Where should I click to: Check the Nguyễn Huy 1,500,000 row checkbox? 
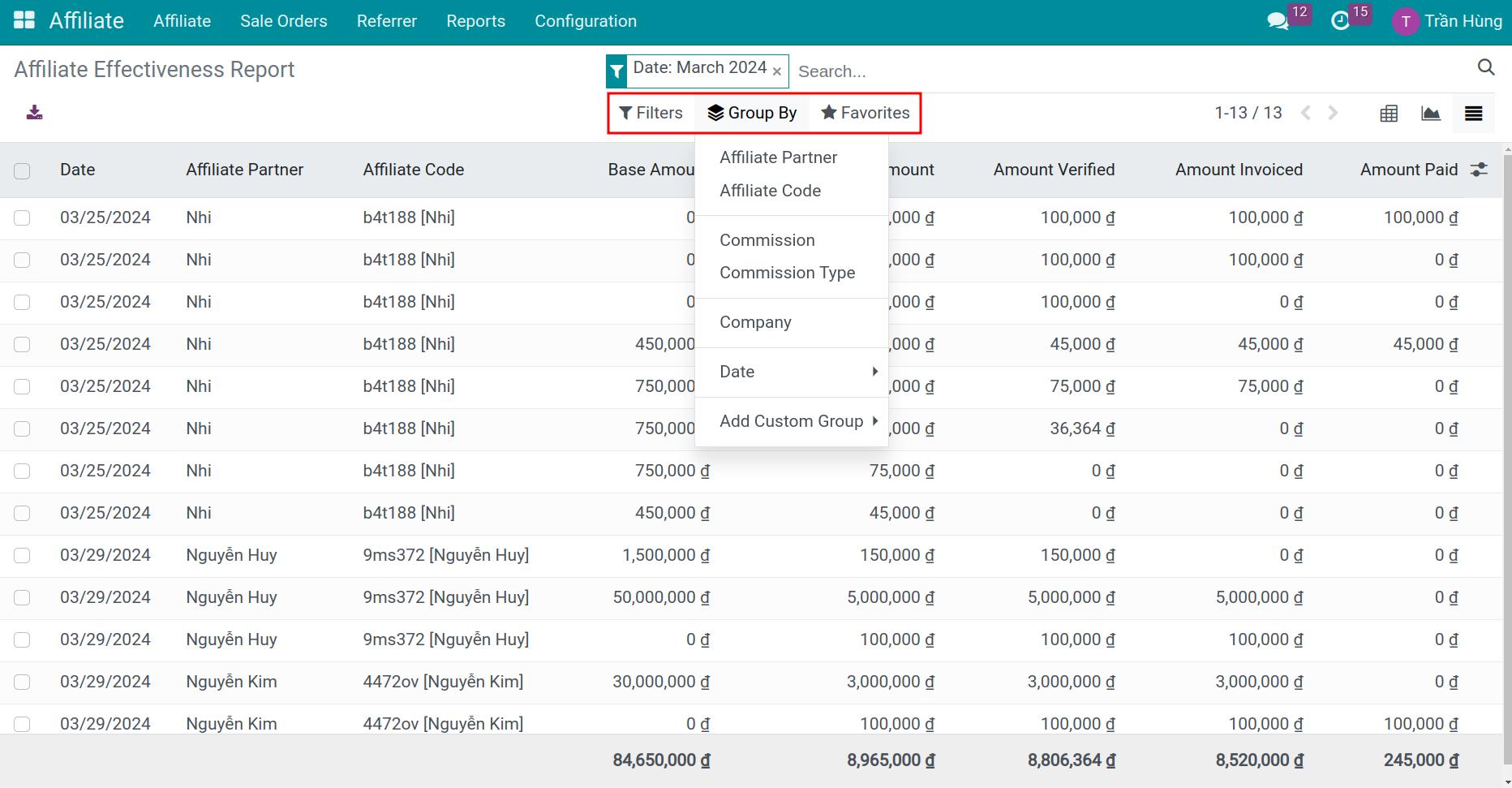pos(22,555)
